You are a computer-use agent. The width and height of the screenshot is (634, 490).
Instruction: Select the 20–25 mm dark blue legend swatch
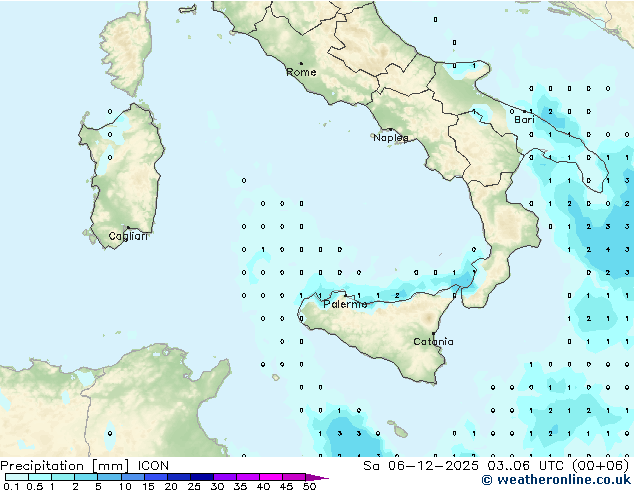click(x=179, y=477)
